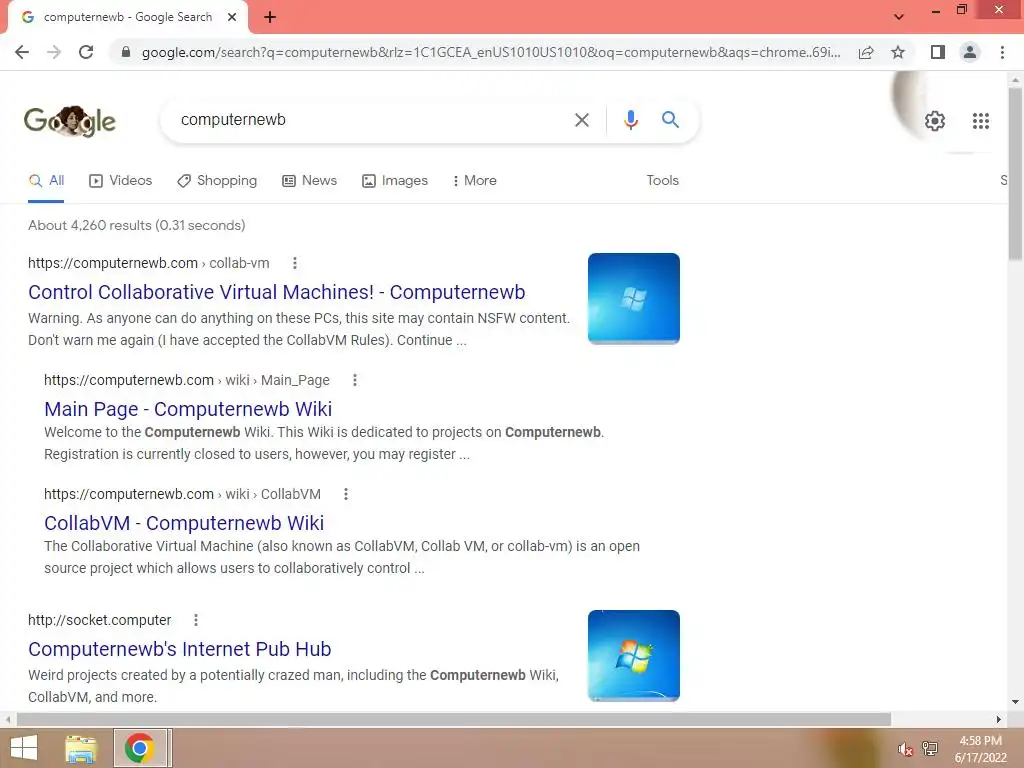
Task: Open a new browser tab
Action: tap(270, 17)
